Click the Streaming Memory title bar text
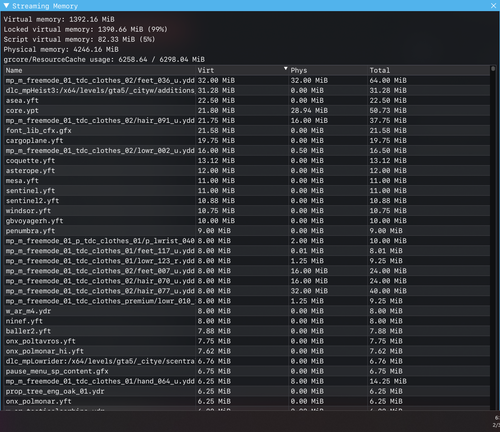The image size is (500, 432). point(45,6)
